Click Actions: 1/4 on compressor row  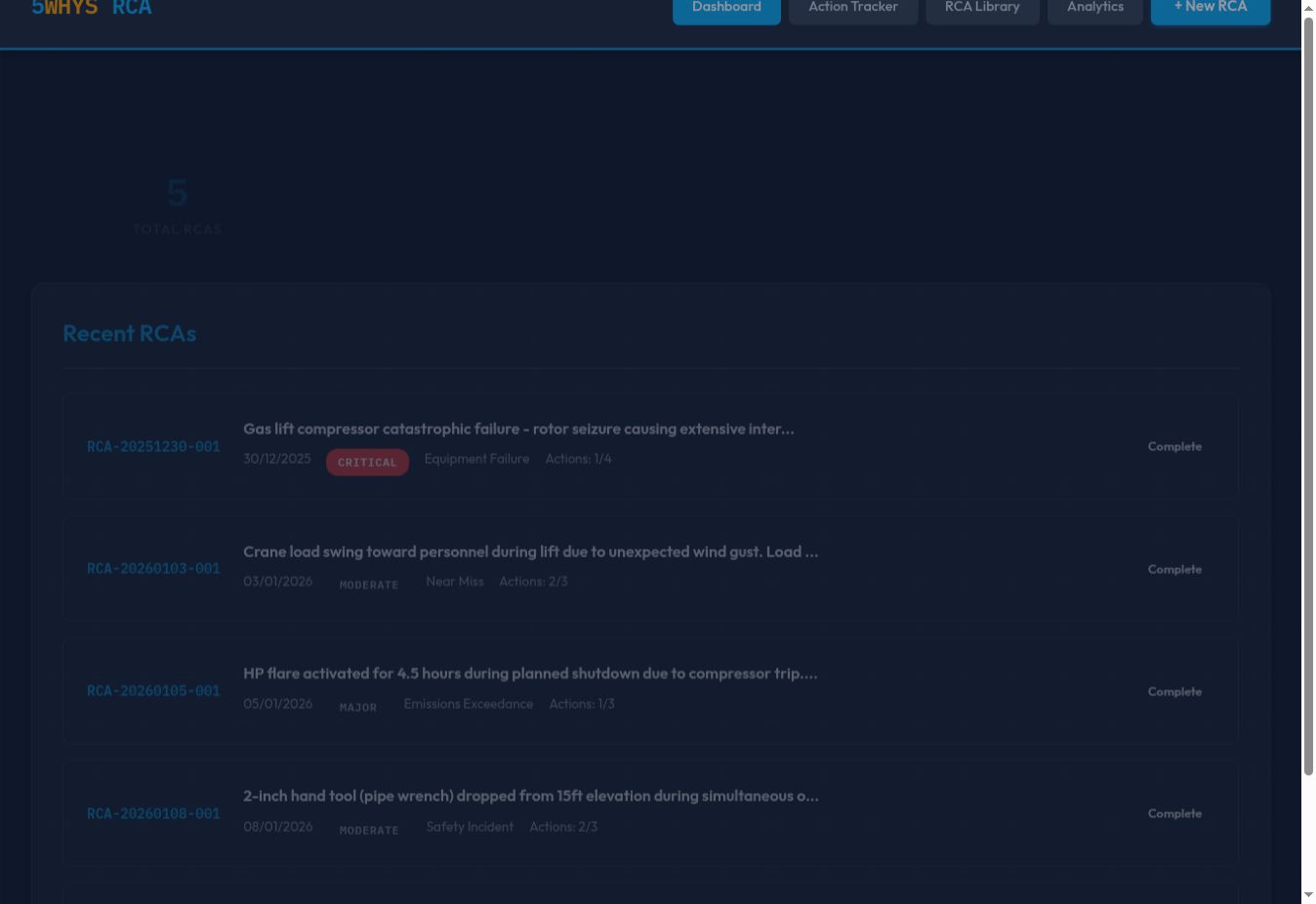pyautogui.click(x=579, y=459)
